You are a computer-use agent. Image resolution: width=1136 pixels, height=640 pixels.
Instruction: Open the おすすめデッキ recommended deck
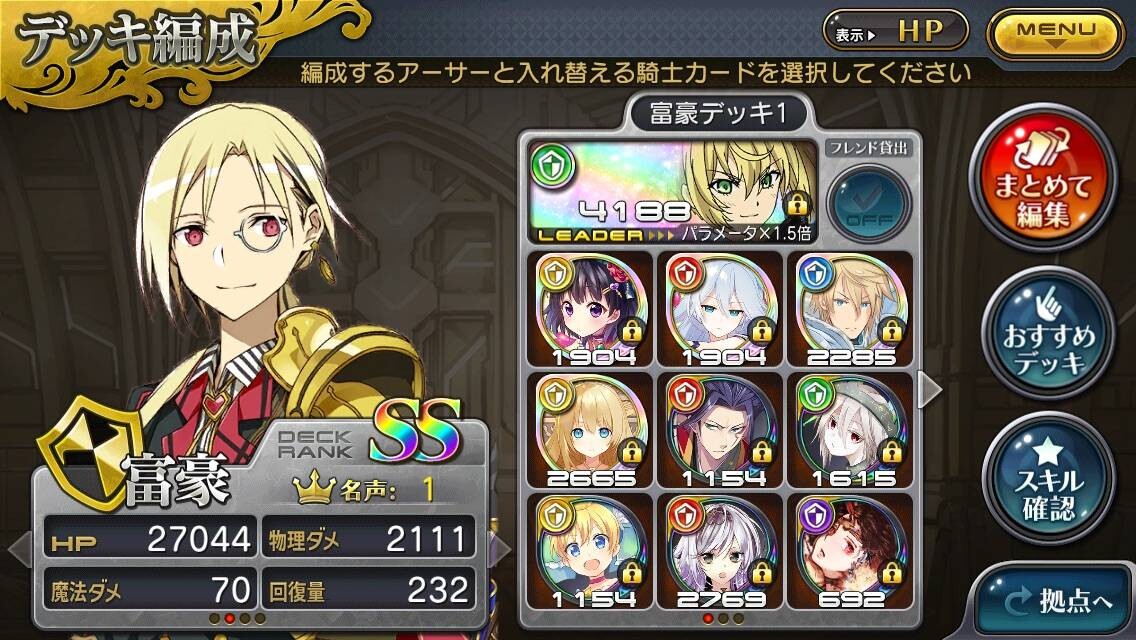1048,333
